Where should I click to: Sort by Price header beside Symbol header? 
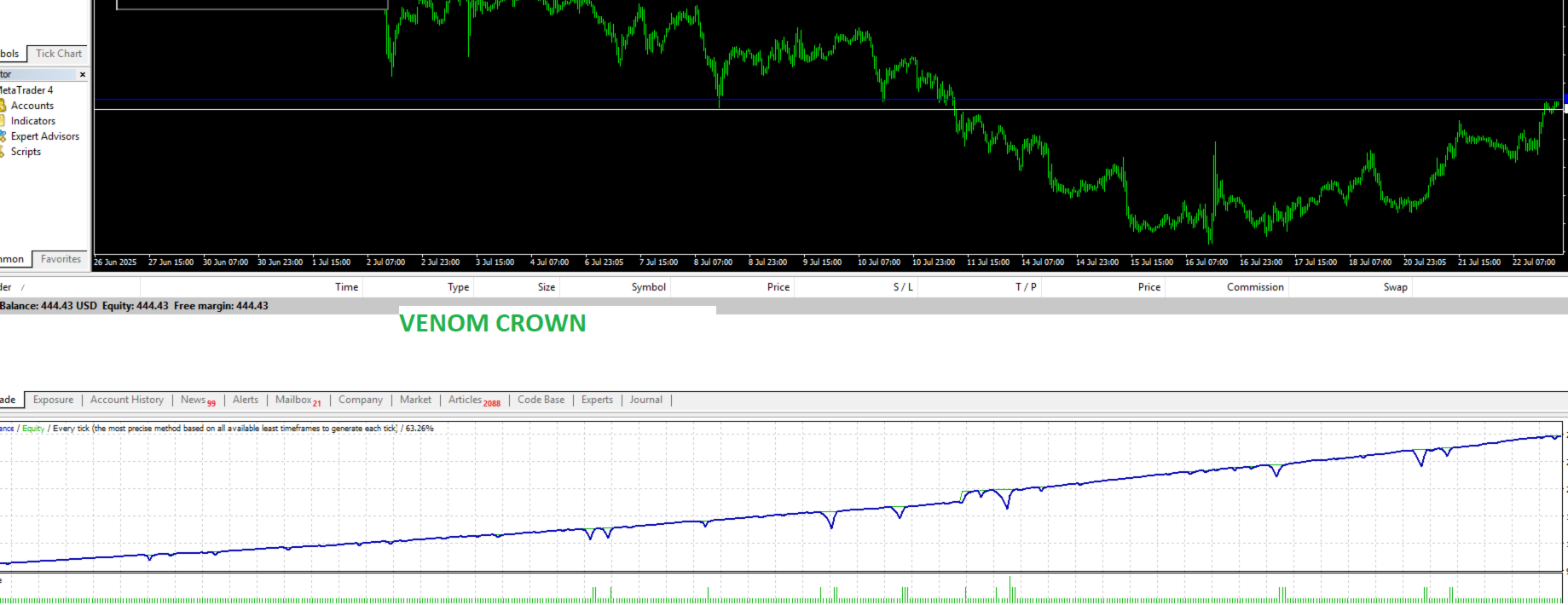(x=778, y=287)
